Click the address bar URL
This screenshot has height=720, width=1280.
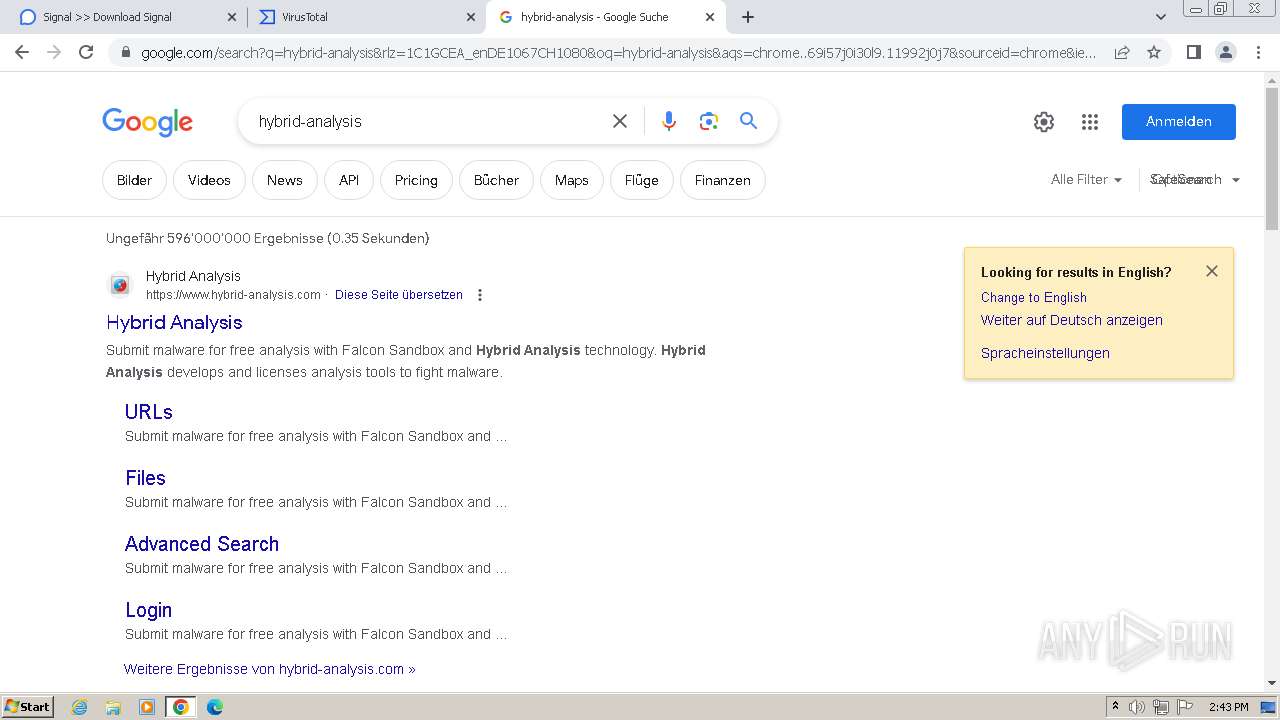618,53
